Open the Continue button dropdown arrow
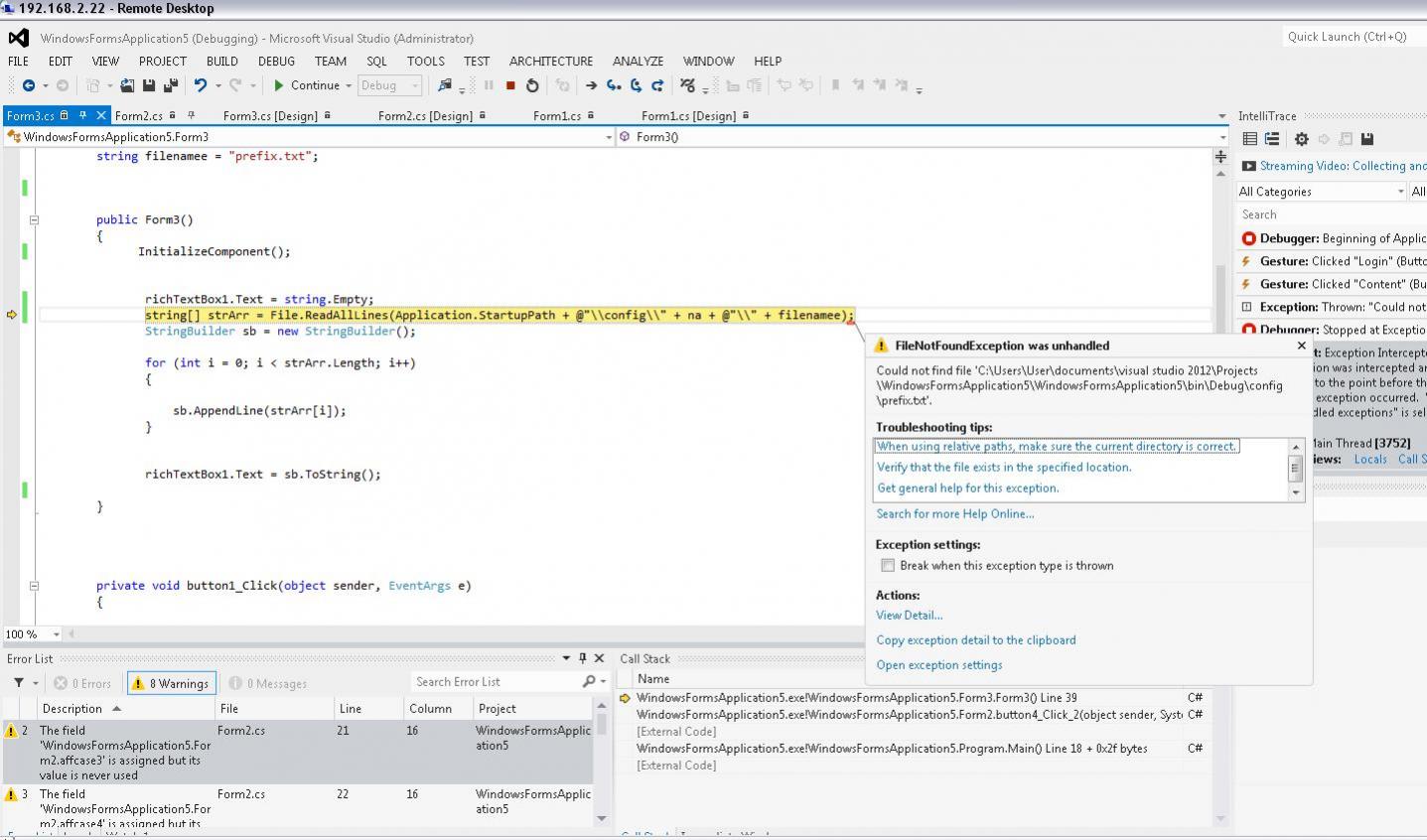The image size is (1427, 840). (x=349, y=85)
